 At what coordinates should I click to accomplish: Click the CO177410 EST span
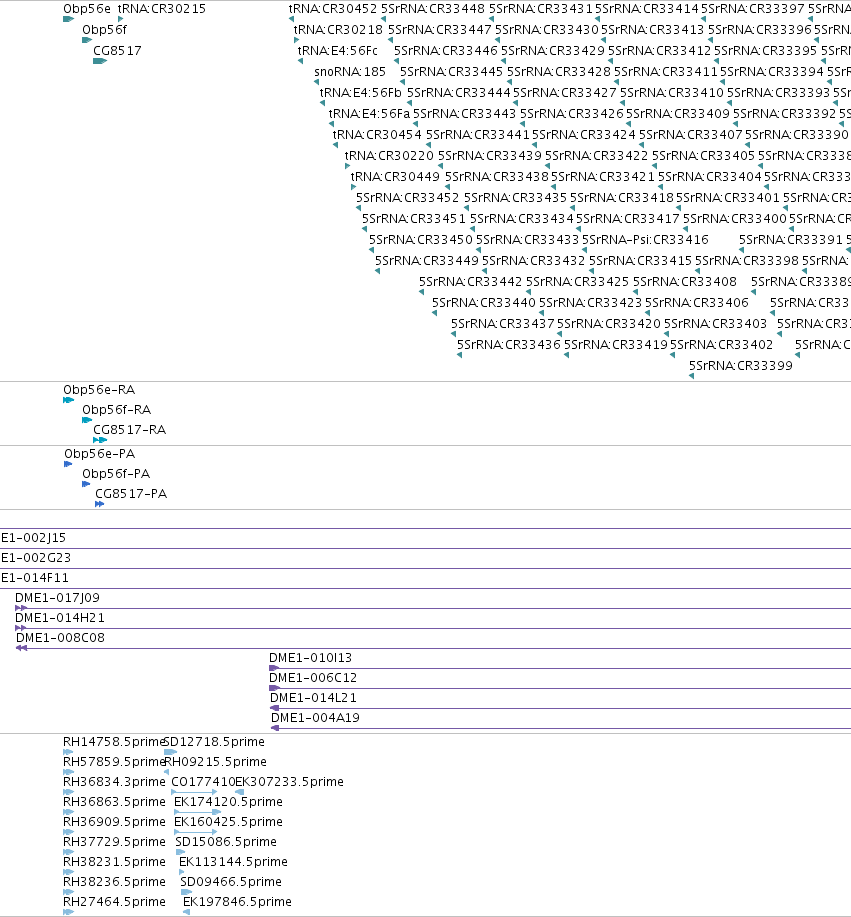(x=194, y=792)
